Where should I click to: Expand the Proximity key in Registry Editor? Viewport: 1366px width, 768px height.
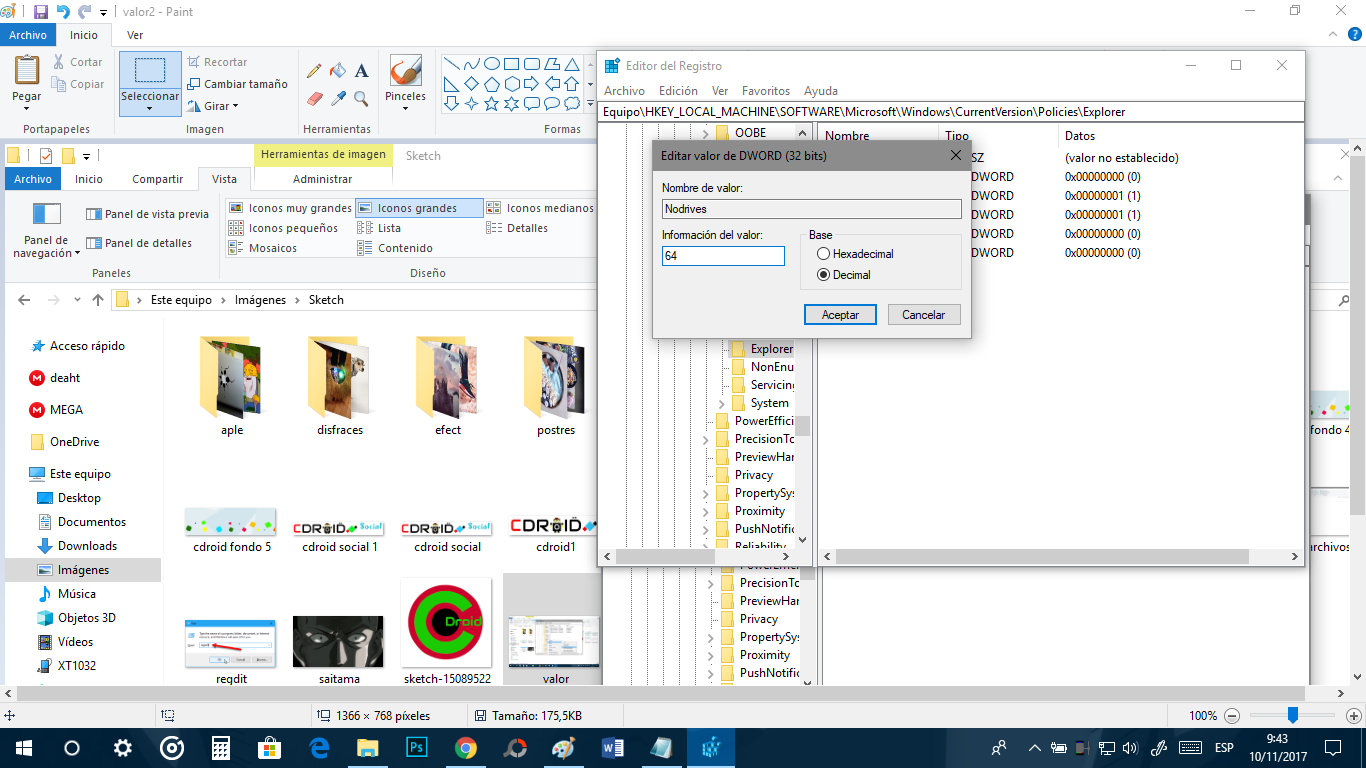pos(706,511)
